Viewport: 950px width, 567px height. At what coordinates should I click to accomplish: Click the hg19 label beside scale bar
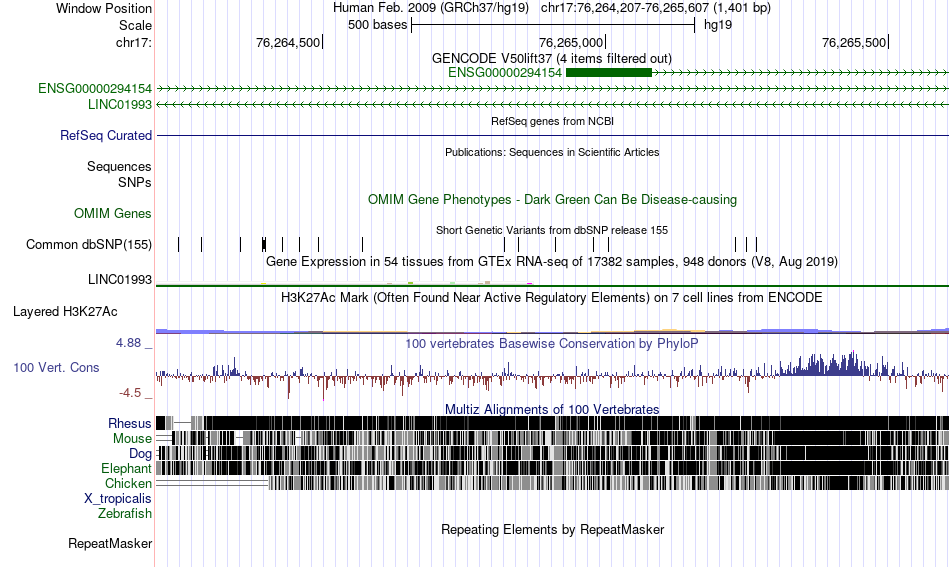[718, 25]
